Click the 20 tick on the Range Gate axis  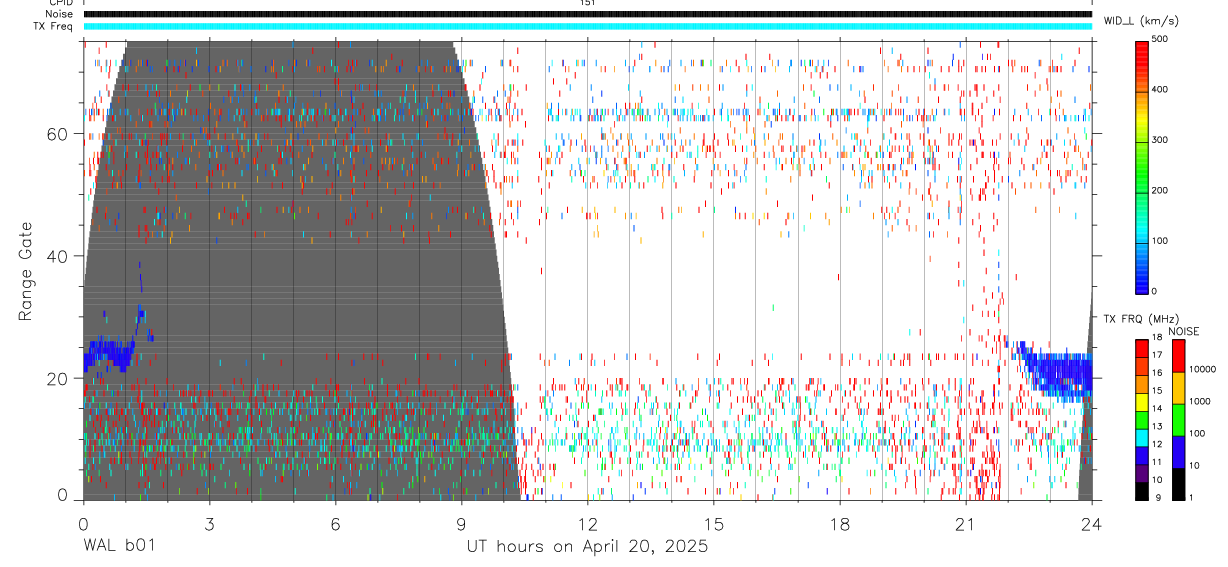tap(56, 378)
